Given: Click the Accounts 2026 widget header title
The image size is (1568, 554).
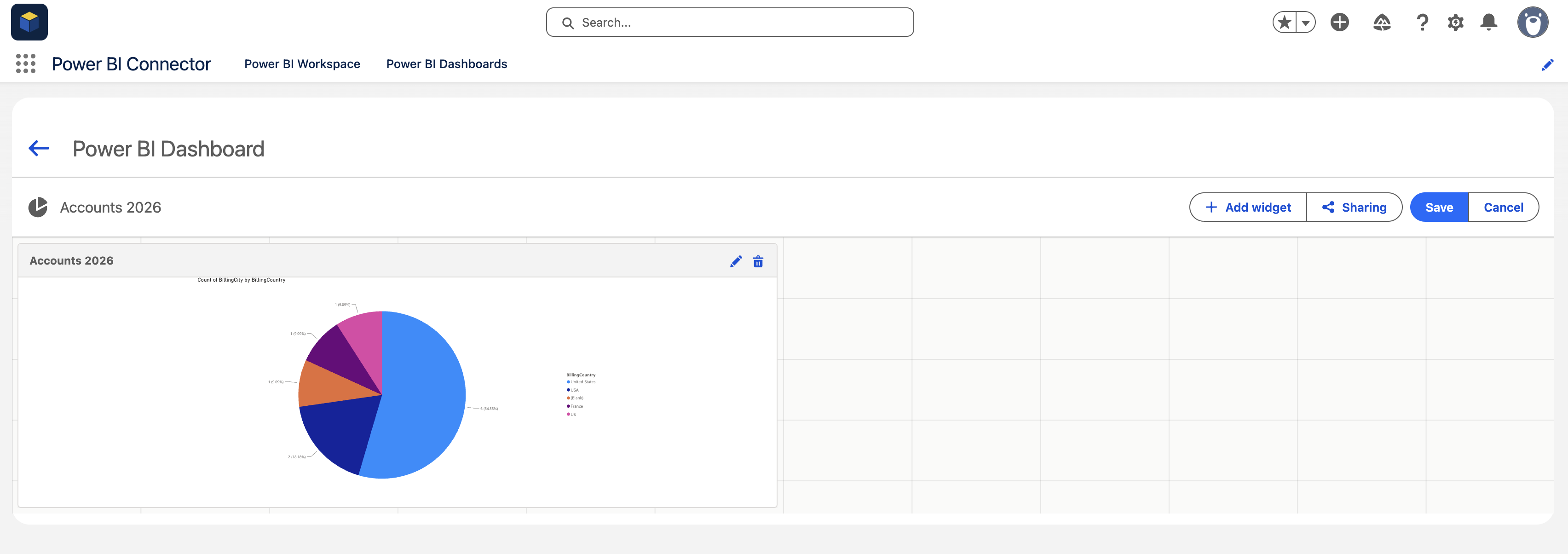Looking at the screenshot, I should 71,260.
